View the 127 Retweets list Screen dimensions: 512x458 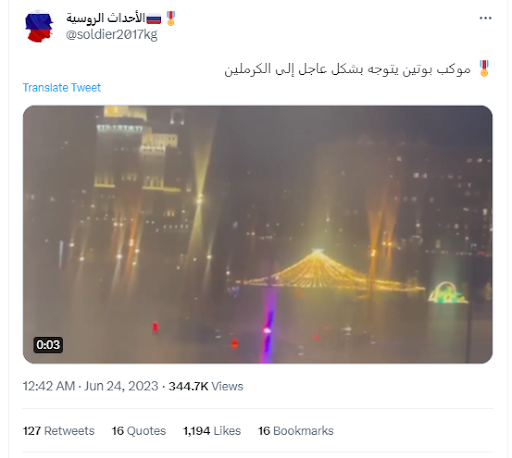tap(59, 431)
